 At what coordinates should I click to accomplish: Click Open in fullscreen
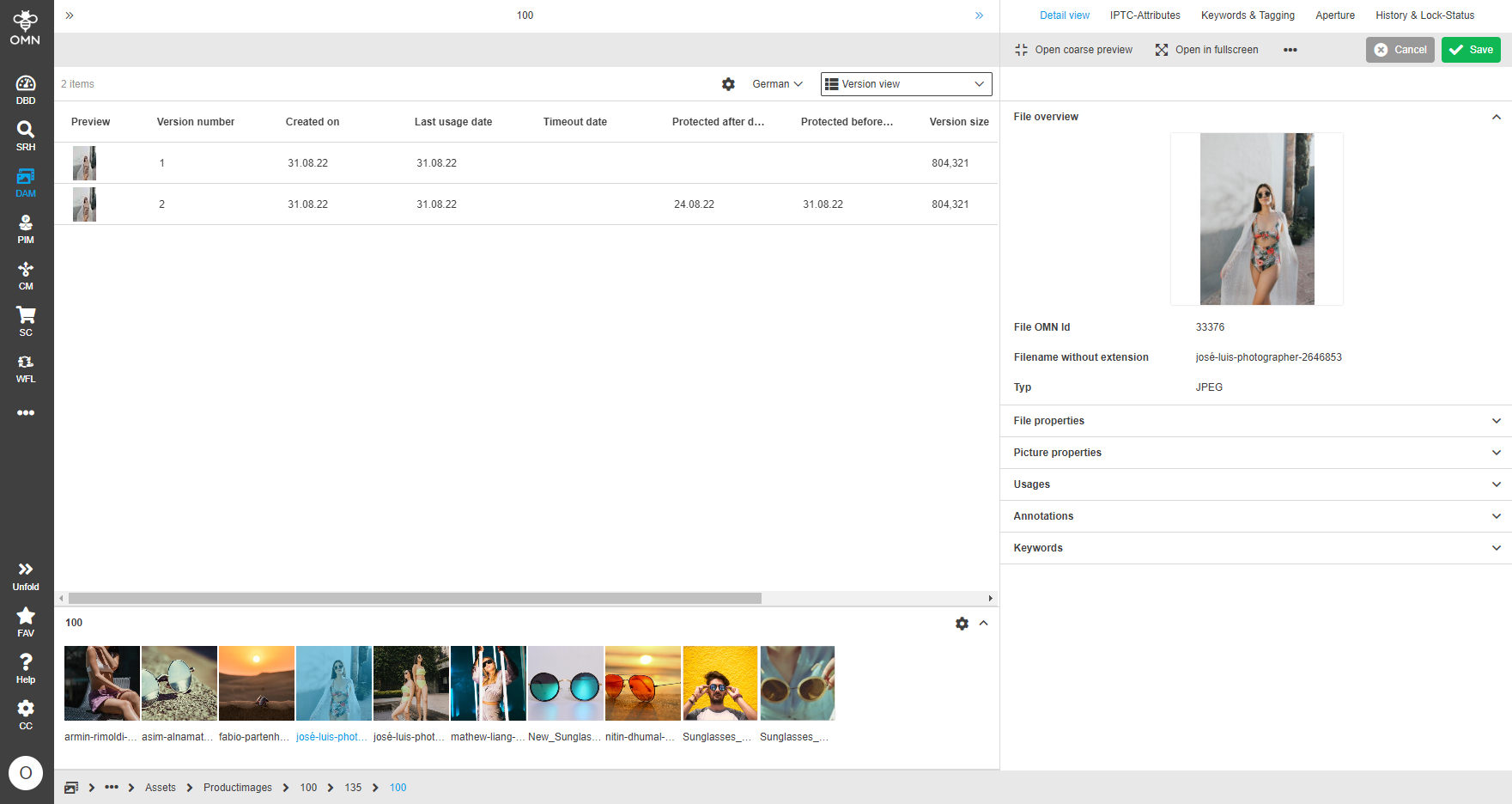(1216, 49)
